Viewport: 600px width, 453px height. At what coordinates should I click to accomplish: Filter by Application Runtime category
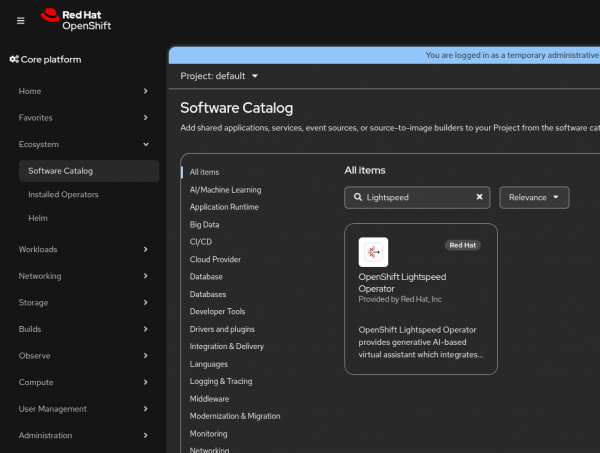click(x=224, y=207)
